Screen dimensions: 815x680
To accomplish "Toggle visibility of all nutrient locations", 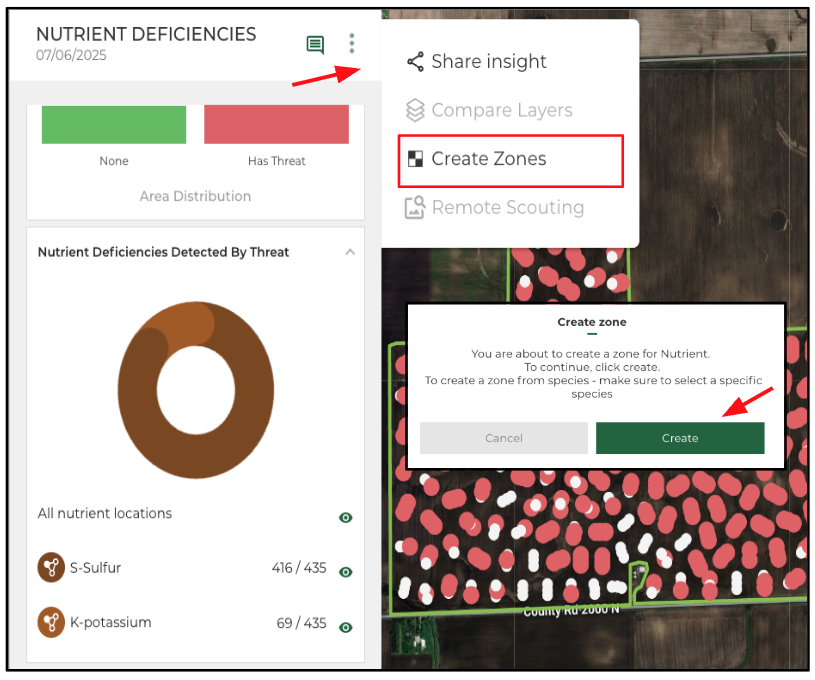I will pos(346,517).
